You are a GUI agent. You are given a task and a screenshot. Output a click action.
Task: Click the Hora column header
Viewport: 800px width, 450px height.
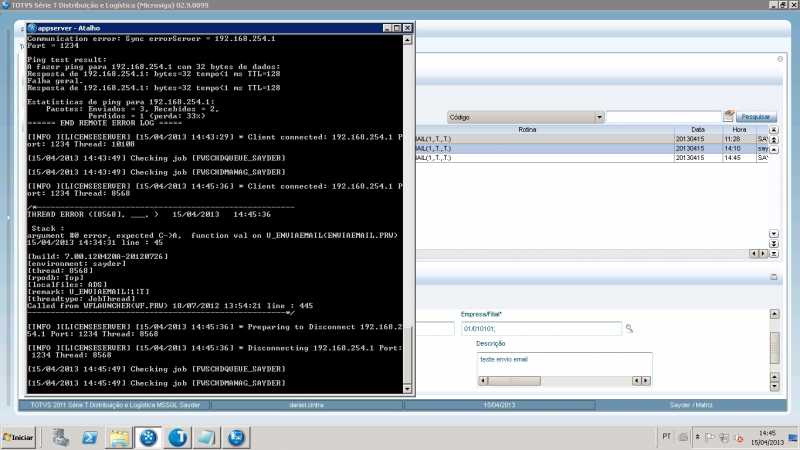click(739, 130)
